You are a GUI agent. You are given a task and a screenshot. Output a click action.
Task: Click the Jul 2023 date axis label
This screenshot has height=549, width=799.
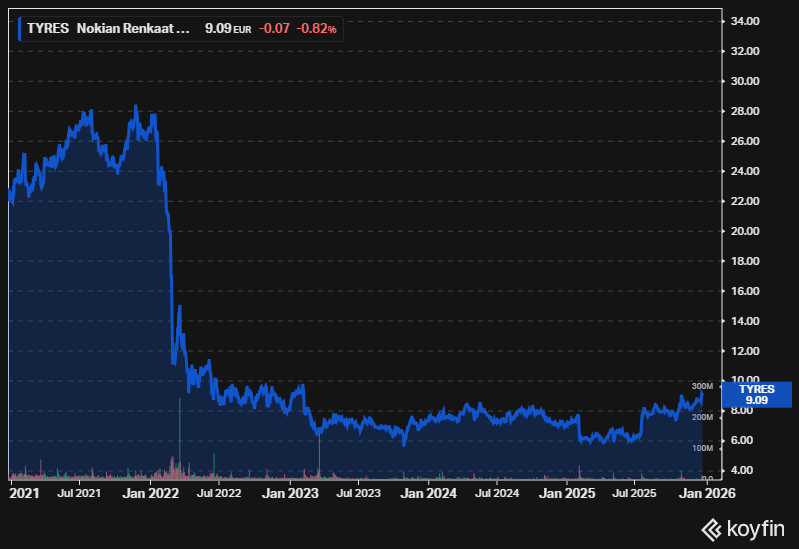(x=359, y=492)
